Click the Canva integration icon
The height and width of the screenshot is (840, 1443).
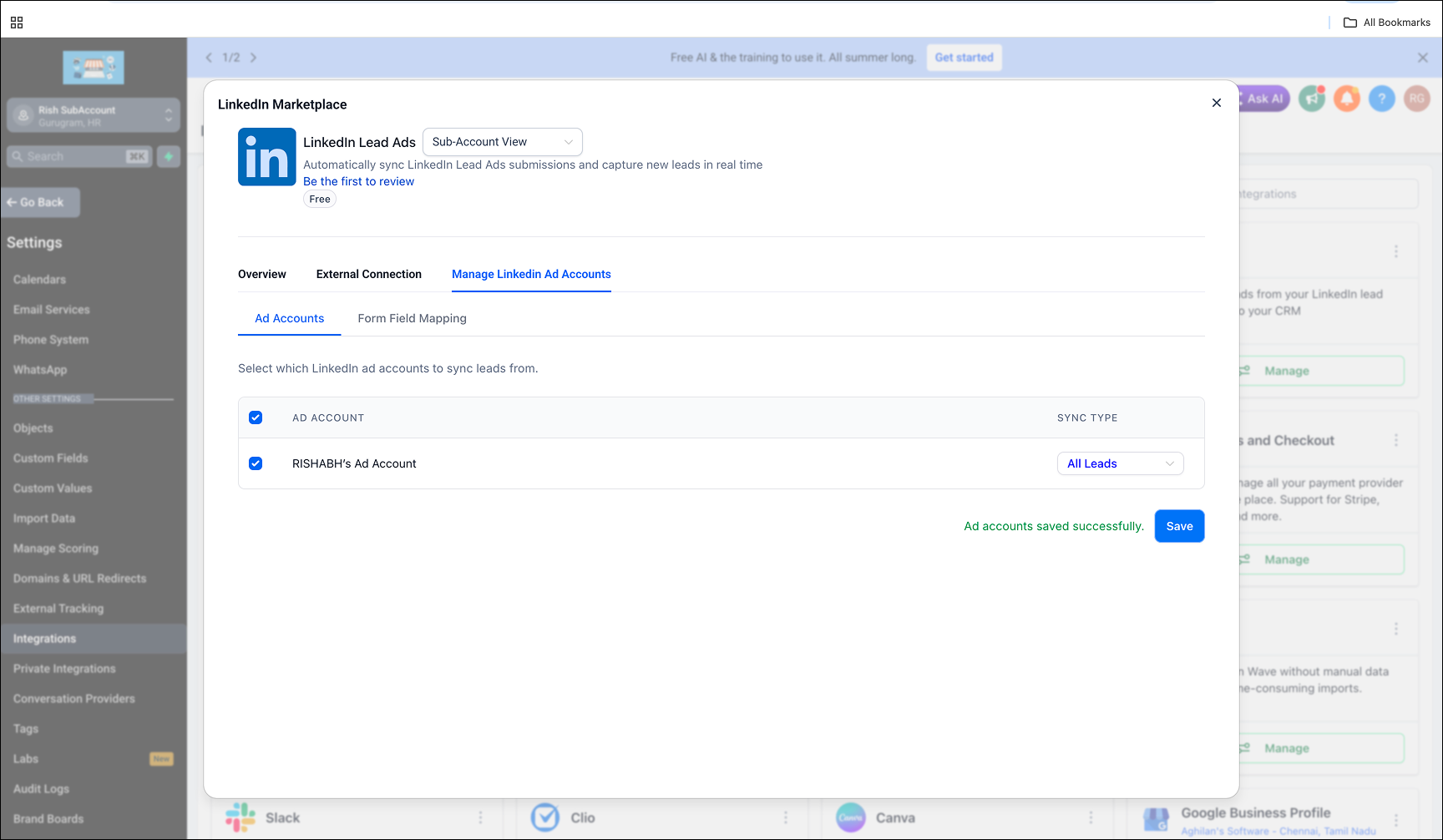(851, 817)
